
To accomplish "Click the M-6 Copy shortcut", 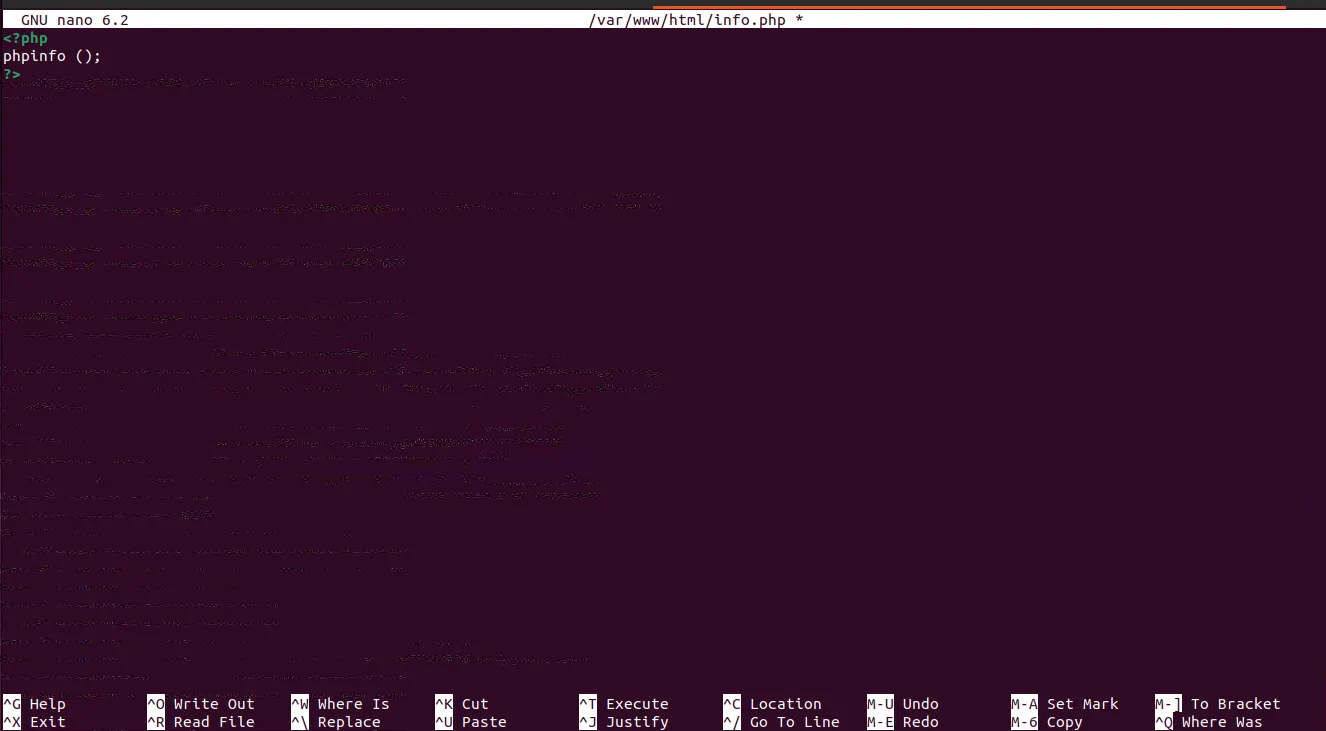I will pyautogui.click(x=1047, y=722).
